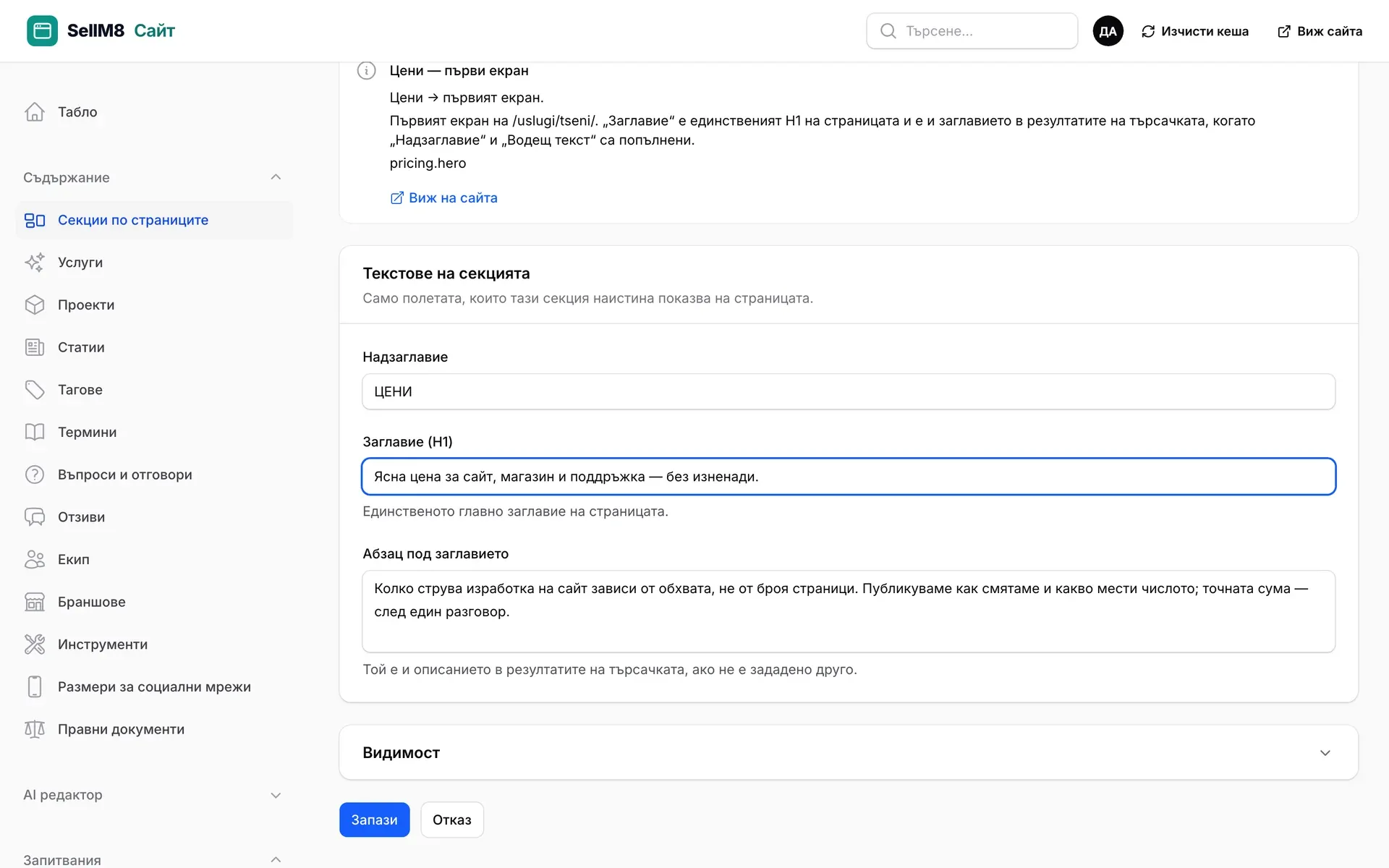Expand the AI редактор sidebar group
The width and height of the screenshot is (1389, 868).
pos(276,795)
